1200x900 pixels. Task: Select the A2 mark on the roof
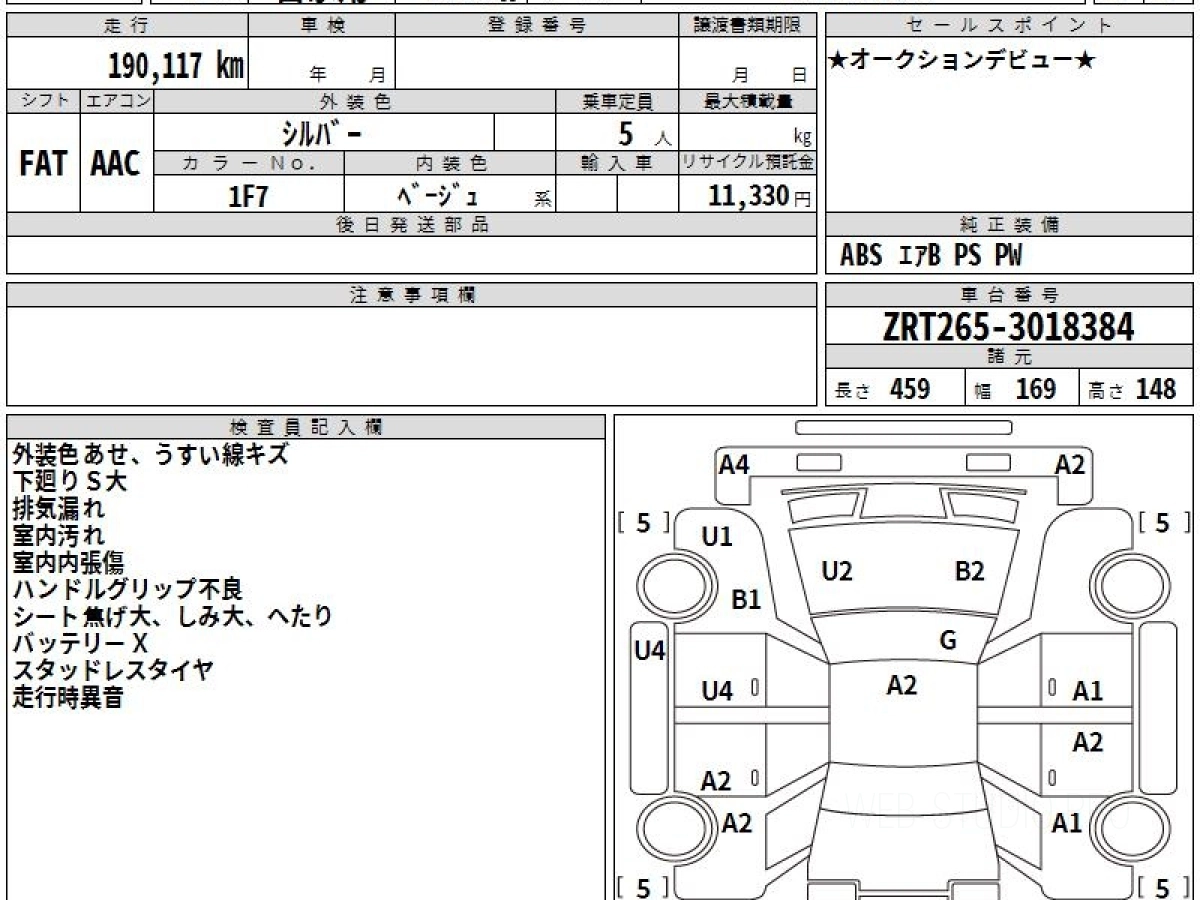coord(901,685)
